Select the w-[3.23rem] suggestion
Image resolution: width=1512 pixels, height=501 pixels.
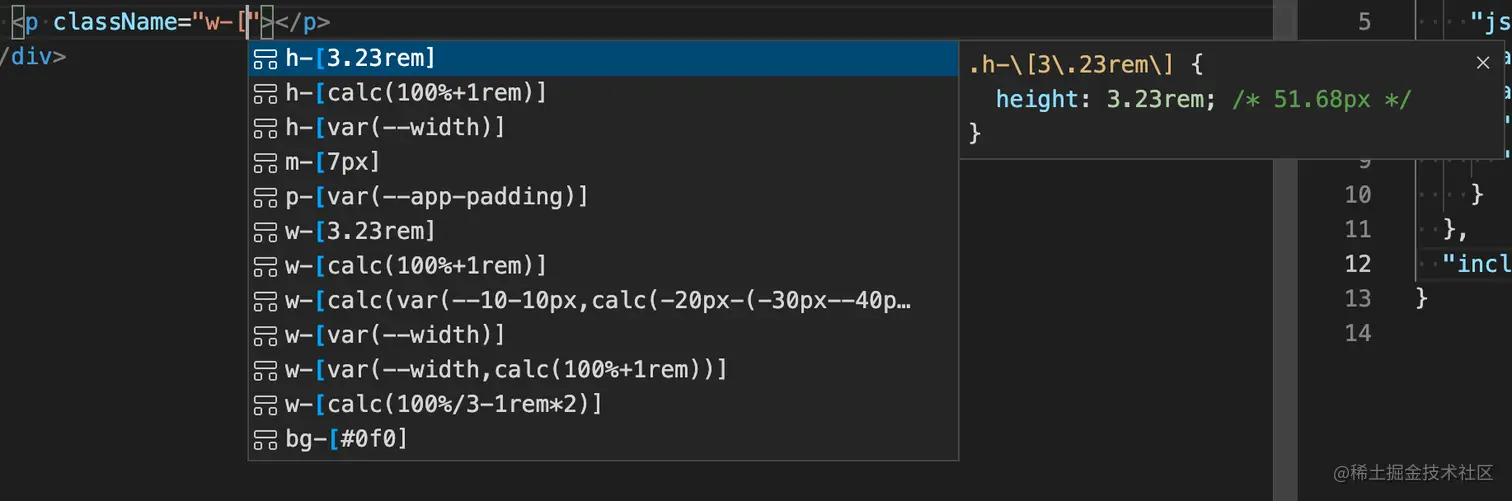(x=360, y=231)
